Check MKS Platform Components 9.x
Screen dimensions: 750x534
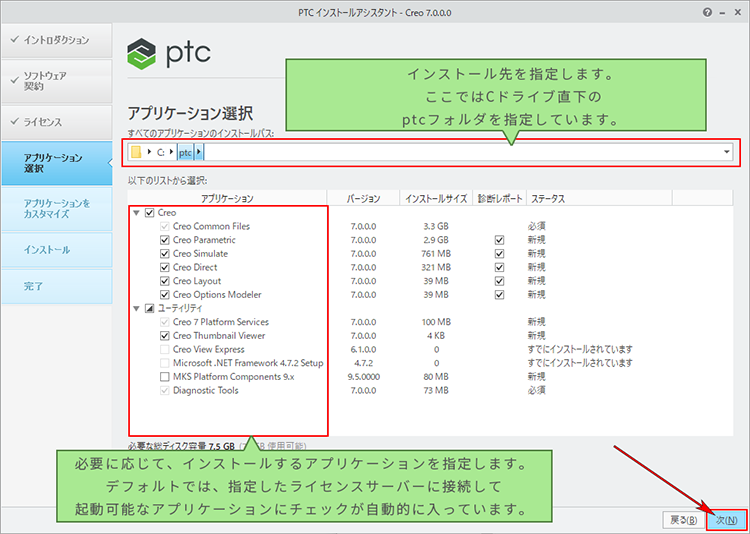point(165,377)
